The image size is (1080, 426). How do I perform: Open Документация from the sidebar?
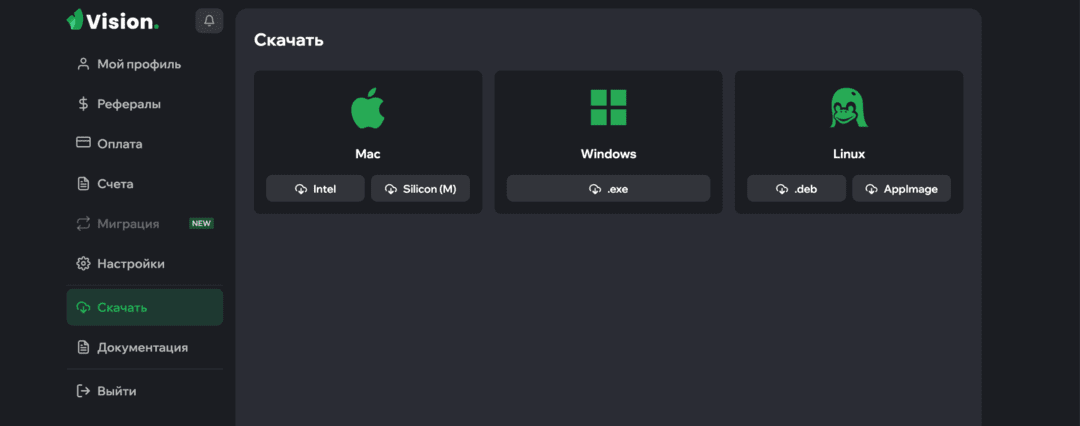145,347
